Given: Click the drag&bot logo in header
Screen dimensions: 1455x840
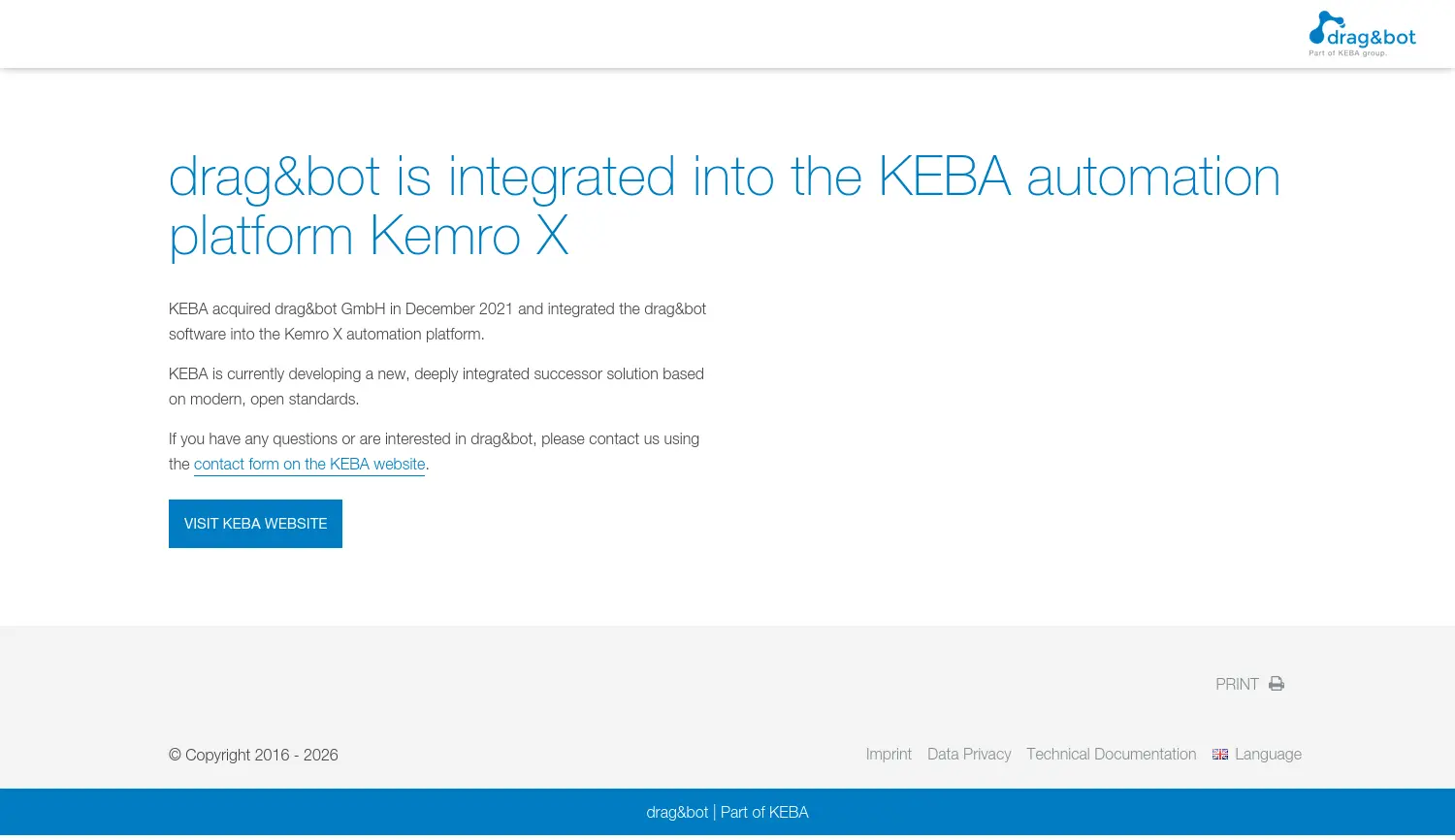Looking at the screenshot, I should [x=1362, y=34].
